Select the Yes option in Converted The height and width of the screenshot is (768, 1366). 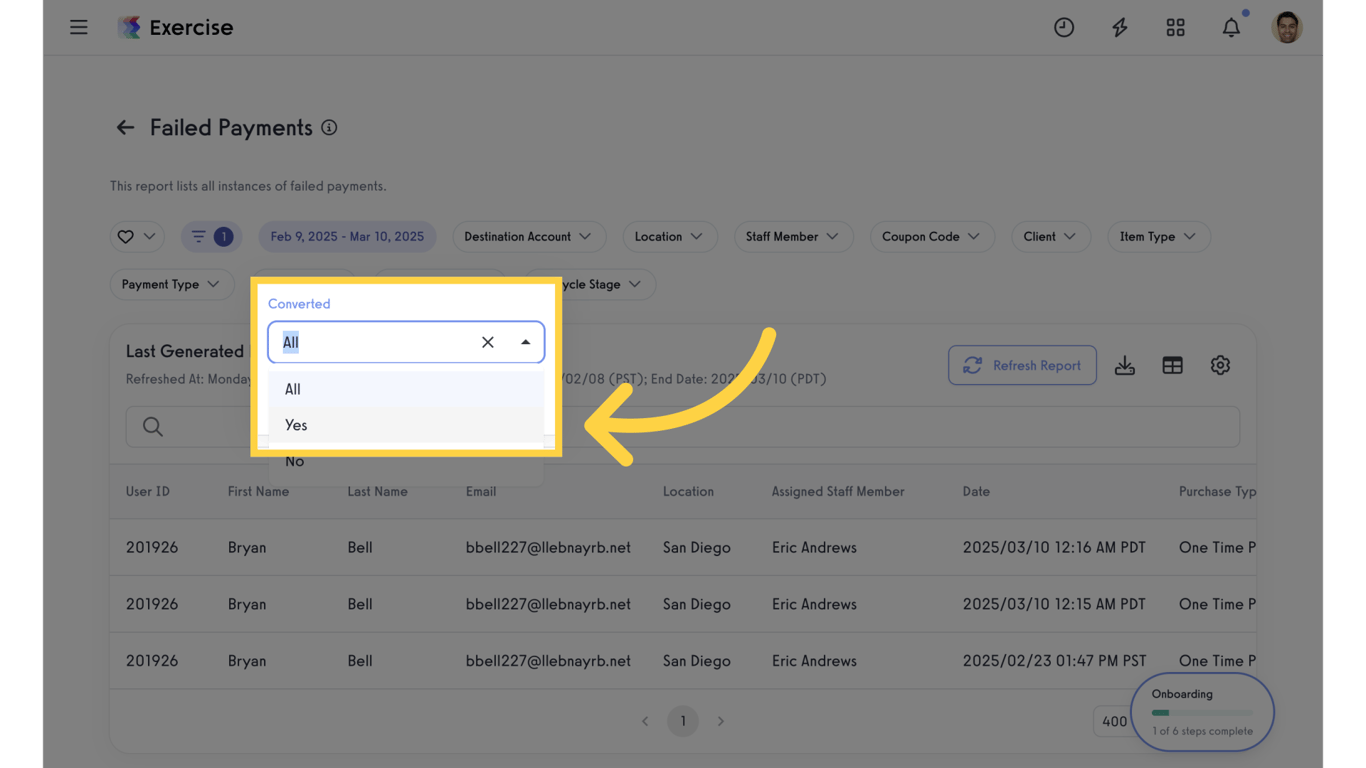pyautogui.click(x=406, y=425)
